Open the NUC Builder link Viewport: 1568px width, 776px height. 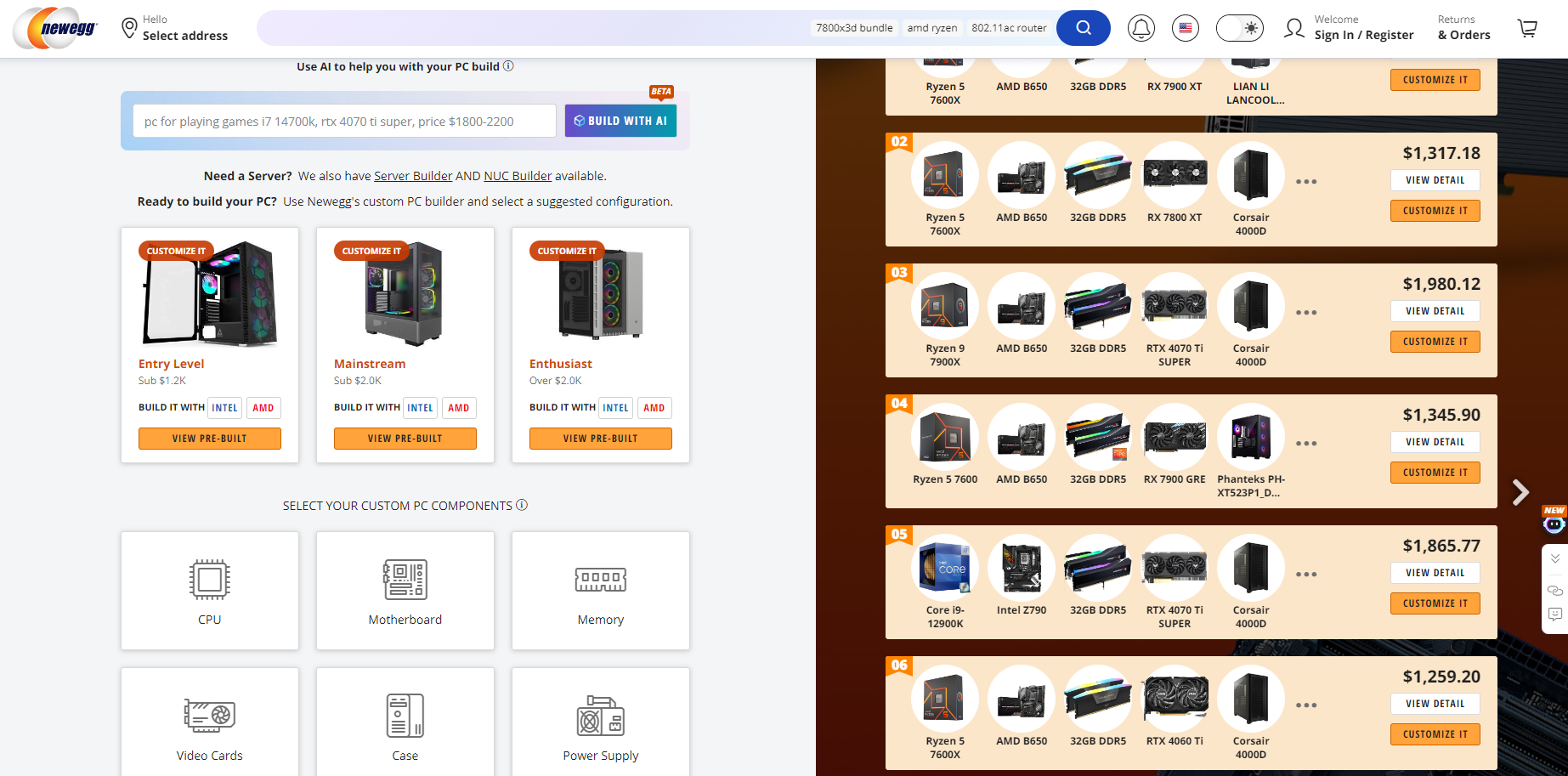click(x=518, y=176)
